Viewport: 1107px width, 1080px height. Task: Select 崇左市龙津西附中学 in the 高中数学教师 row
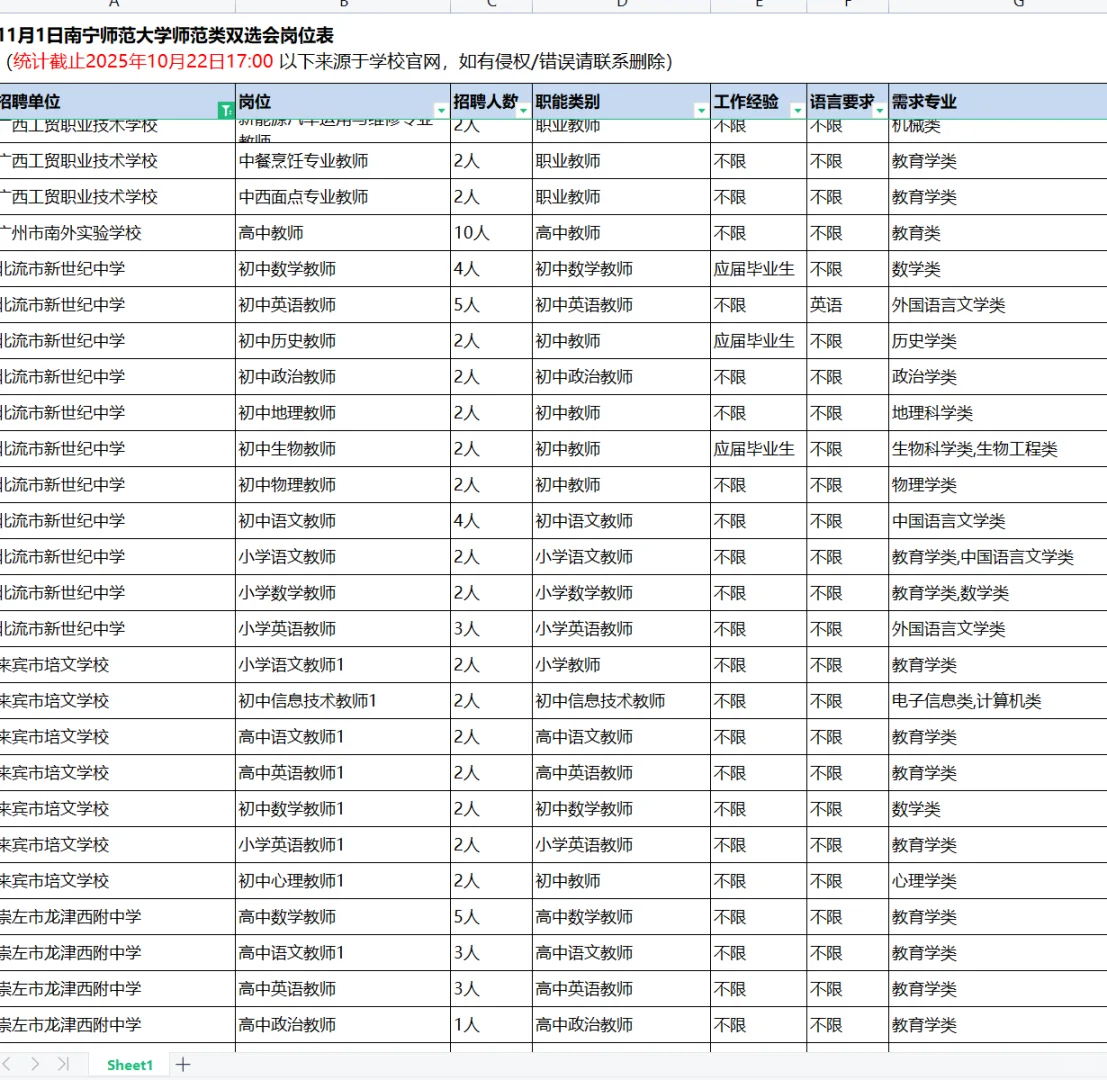[117, 917]
